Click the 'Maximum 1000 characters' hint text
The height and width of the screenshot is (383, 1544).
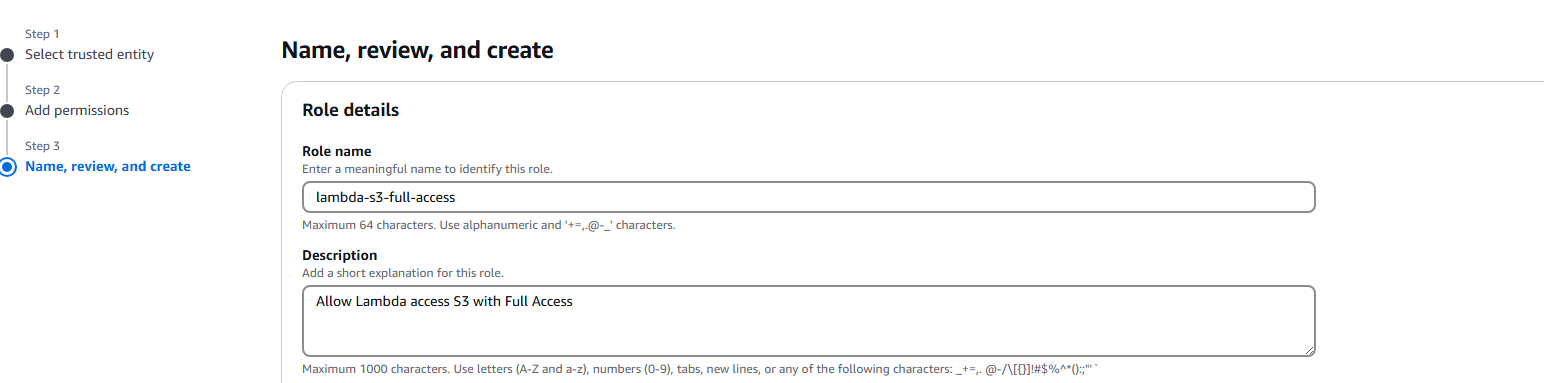tap(701, 370)
